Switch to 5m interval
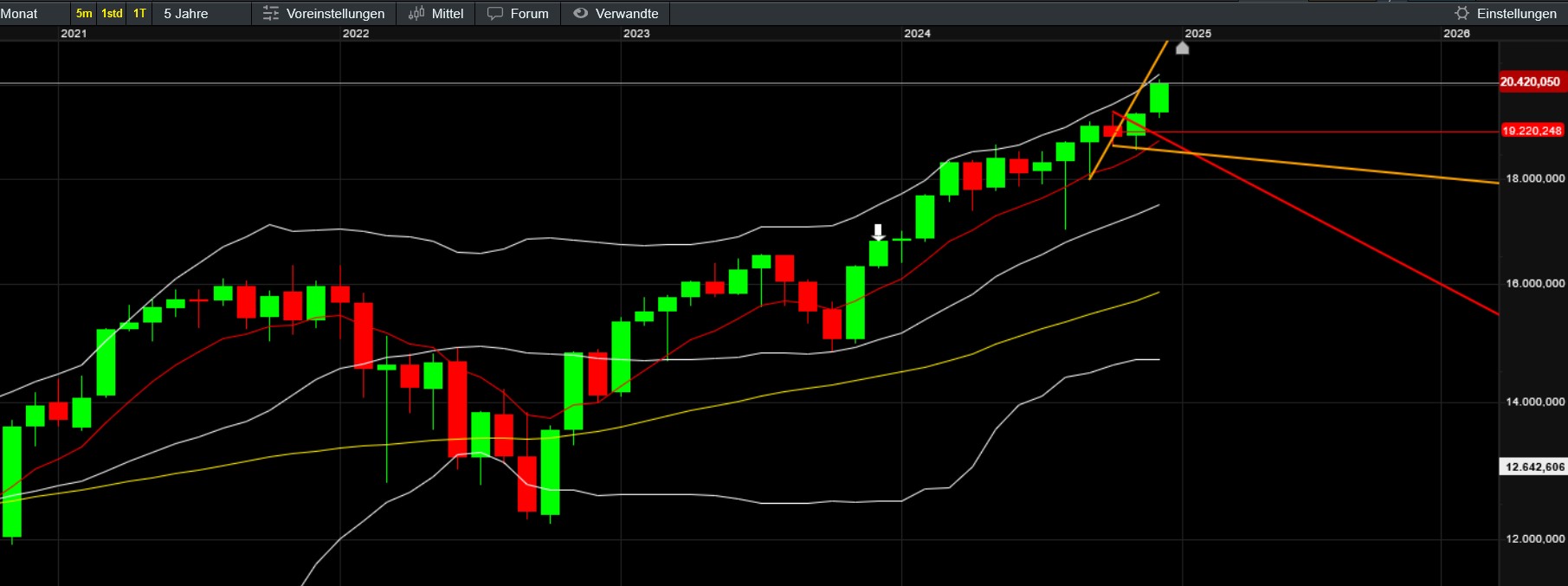The width and height of the screenshot is (1568, 586). click(84, 14)
